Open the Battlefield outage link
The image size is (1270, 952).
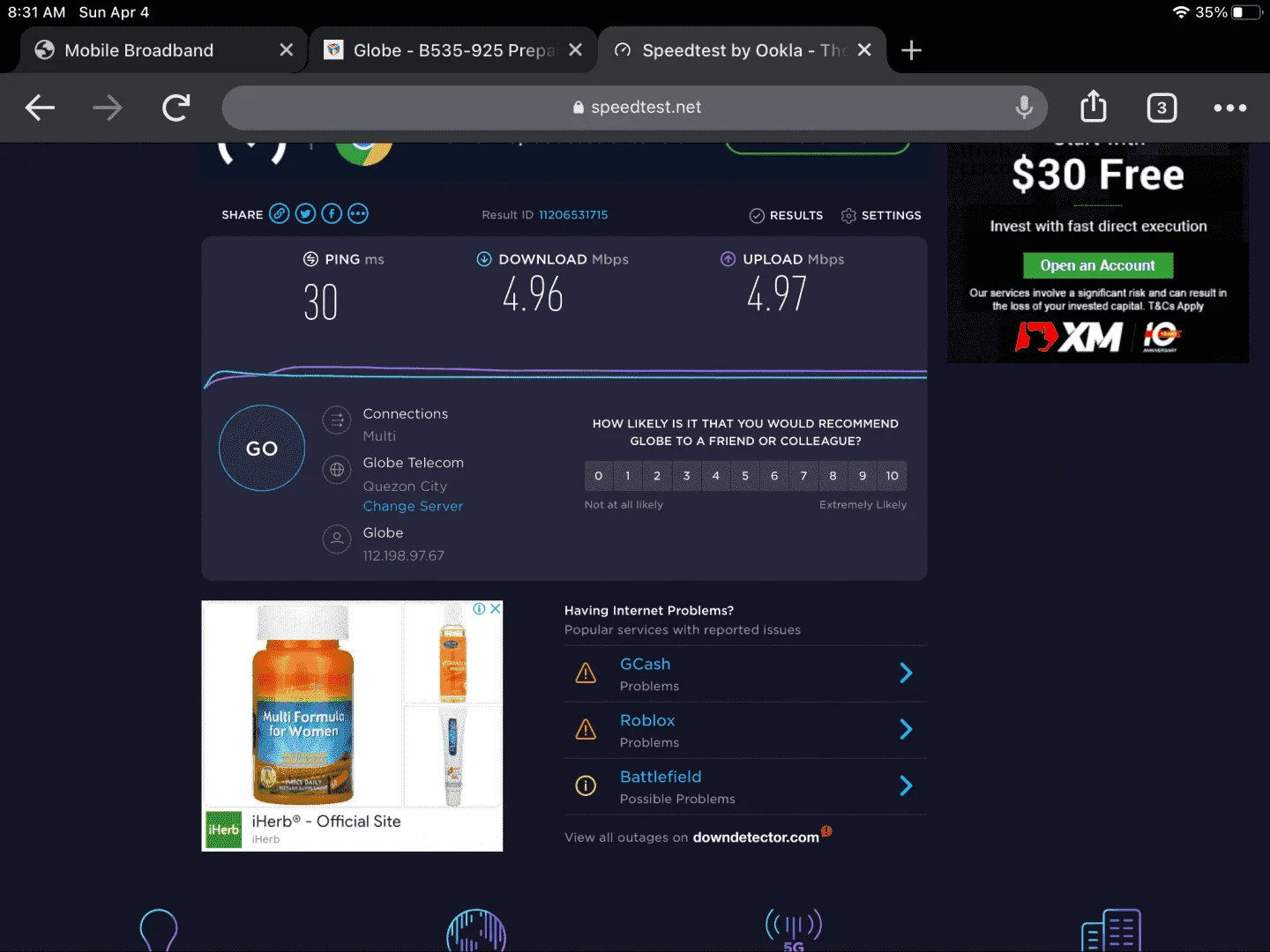click(x=661, y=777)
